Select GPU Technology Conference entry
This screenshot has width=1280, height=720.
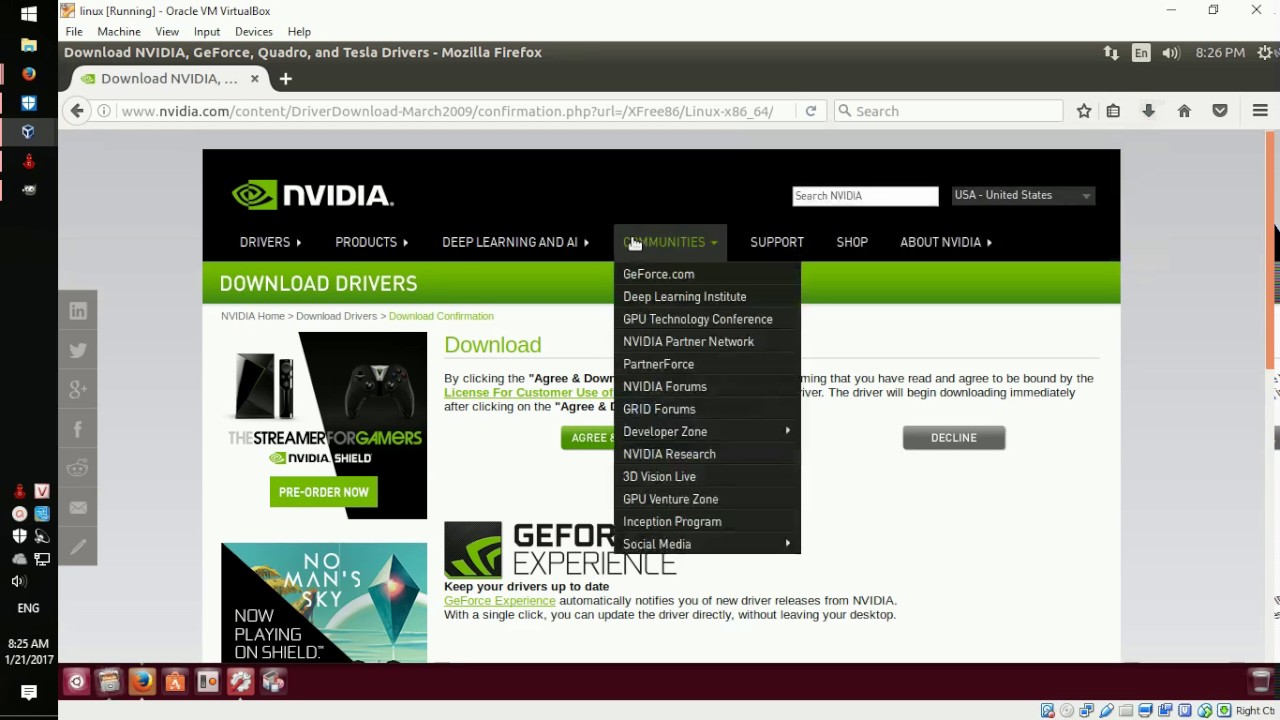[x=698, y=319]
